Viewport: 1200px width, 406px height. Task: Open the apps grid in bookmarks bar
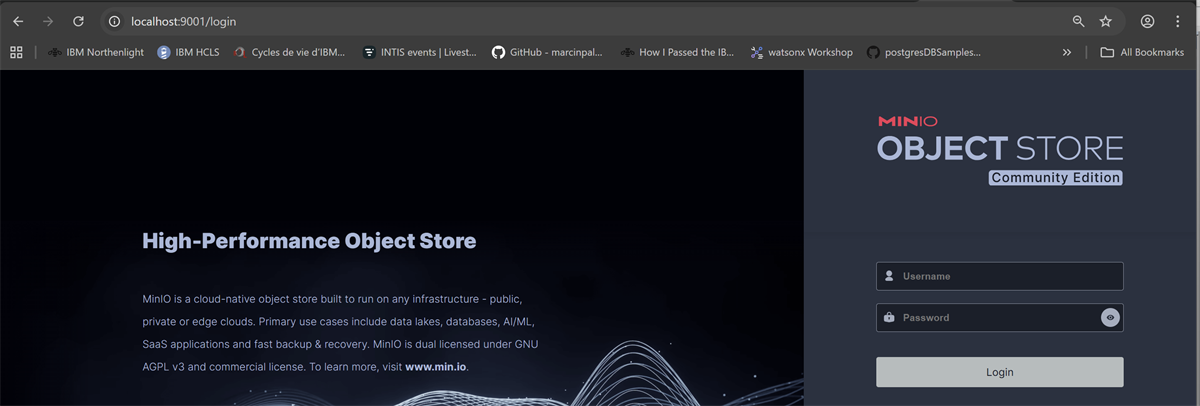[16, 52]
